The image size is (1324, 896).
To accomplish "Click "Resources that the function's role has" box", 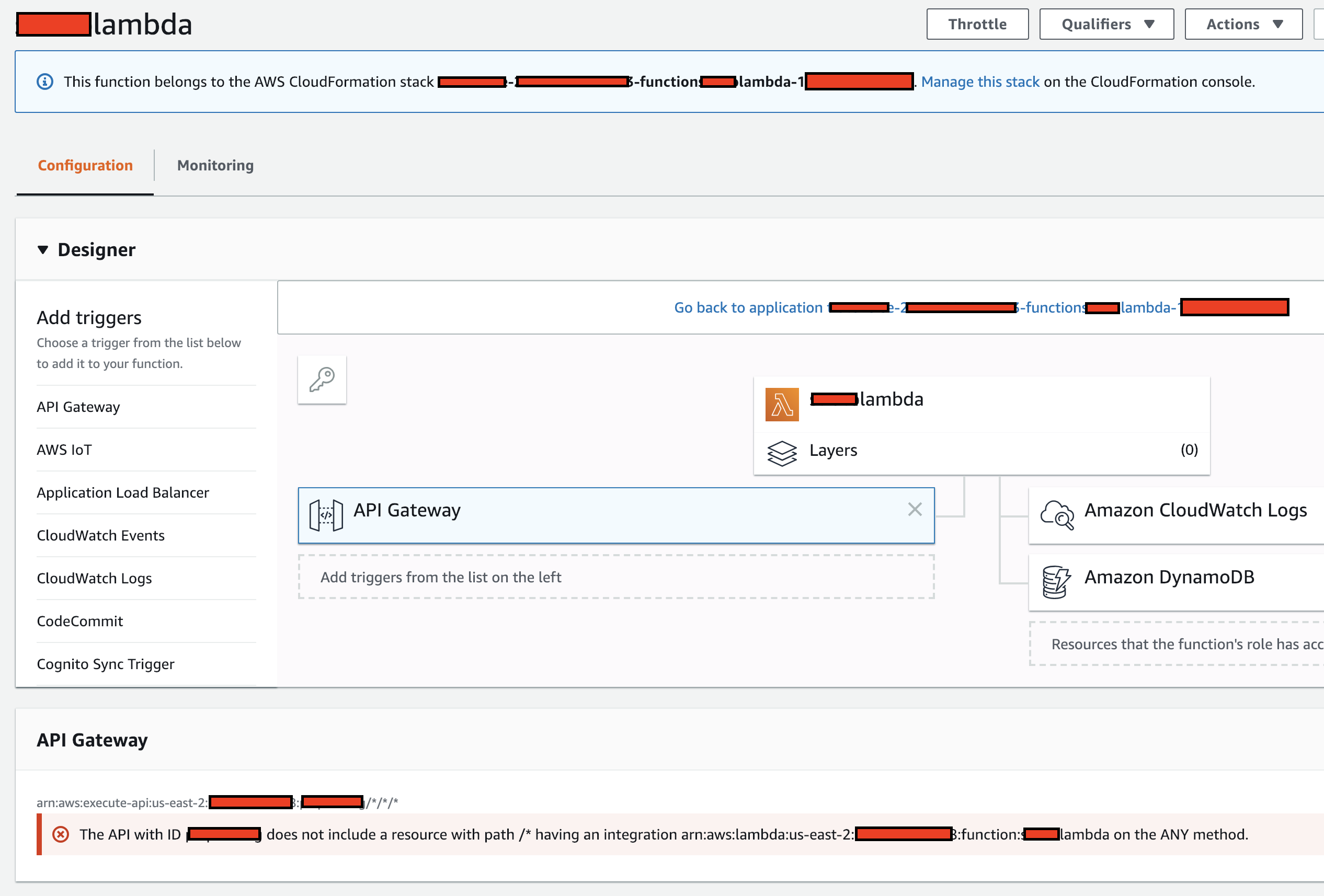I will [x=1176, y=644].
